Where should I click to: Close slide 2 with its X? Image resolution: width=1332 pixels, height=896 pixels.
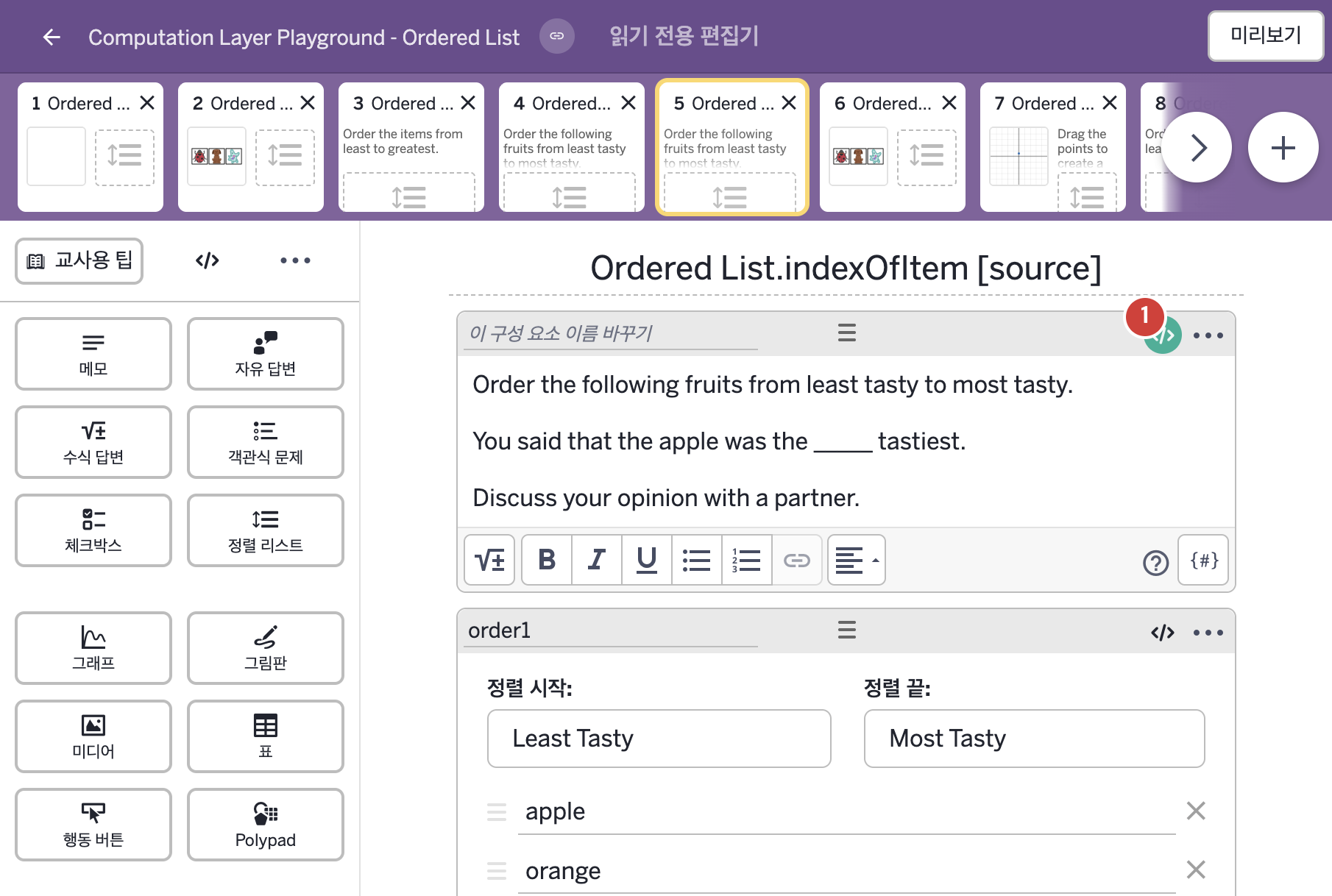pos(308,103)
